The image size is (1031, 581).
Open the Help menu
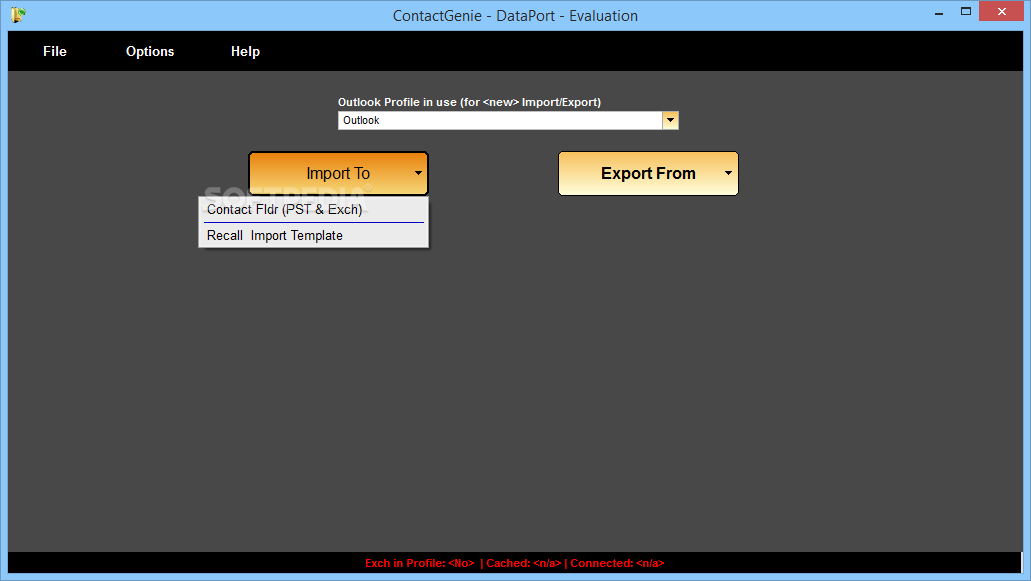pos(245,51)
